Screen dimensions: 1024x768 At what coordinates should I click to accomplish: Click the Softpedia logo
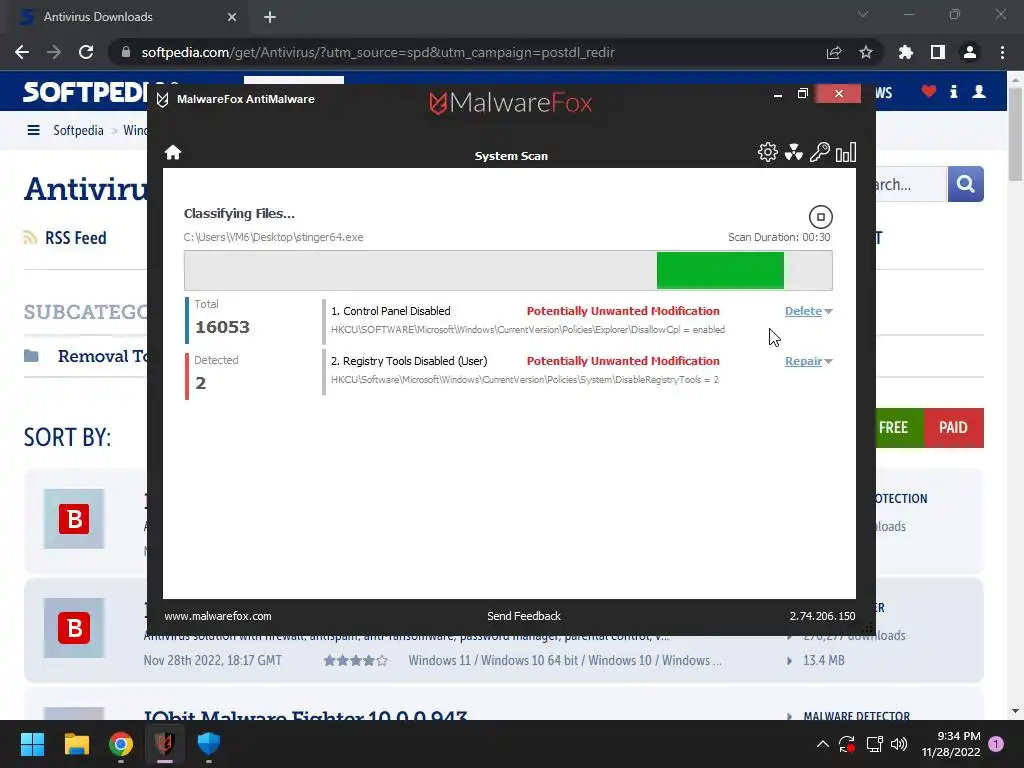click(x=85, y=92)
